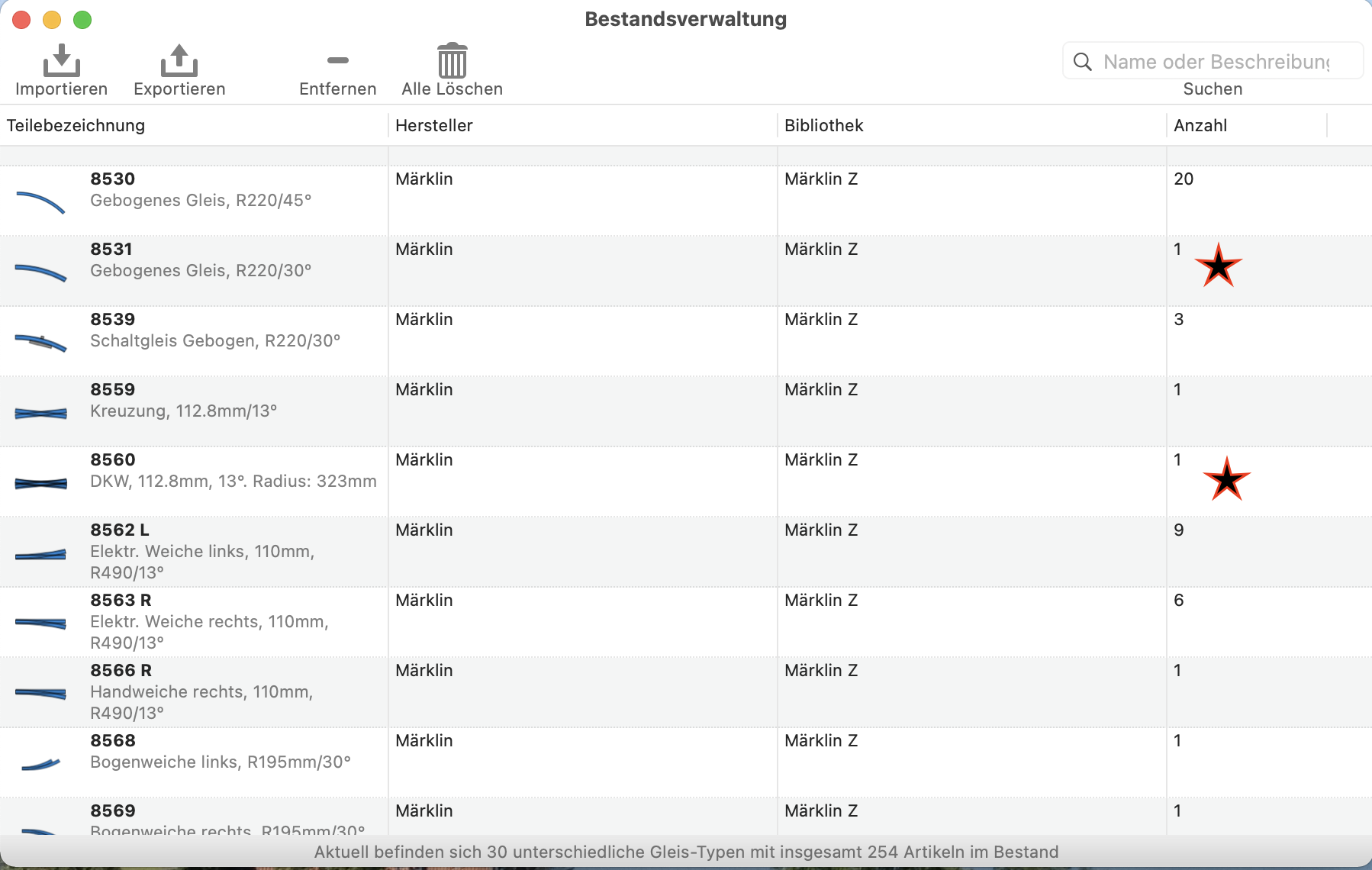Select the 8539 Schaltgleis track thumbnail
The image size is (1372, 870).
pos(41,343)
